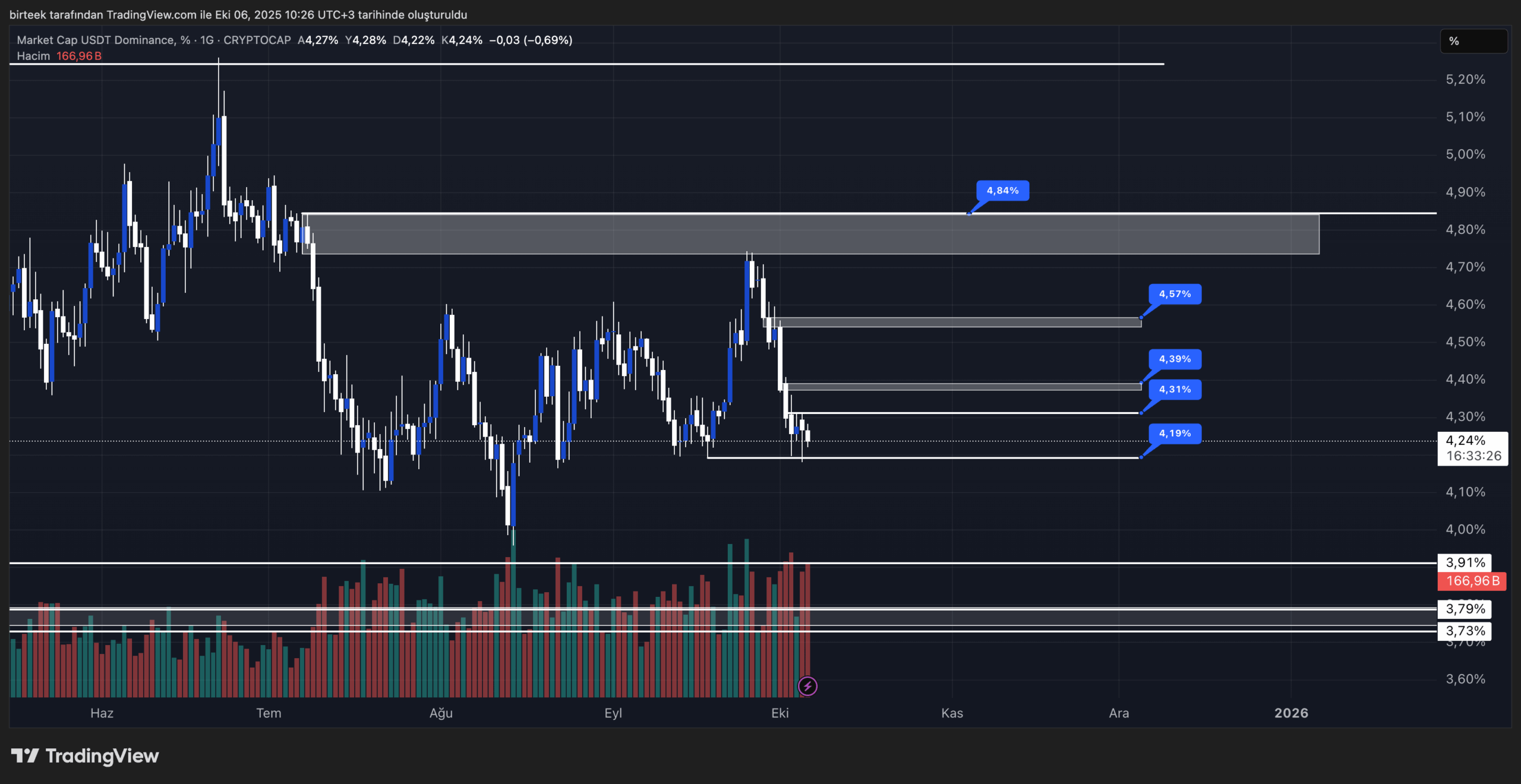1521x784 pixels.
Task: Click the blue 4,57% price flag label
Action: 1174,294
